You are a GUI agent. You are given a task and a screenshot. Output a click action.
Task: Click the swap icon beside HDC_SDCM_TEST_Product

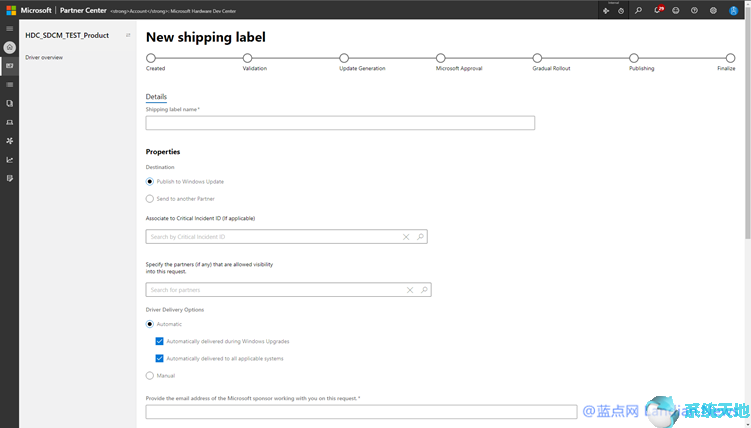(x=128, y=35)
